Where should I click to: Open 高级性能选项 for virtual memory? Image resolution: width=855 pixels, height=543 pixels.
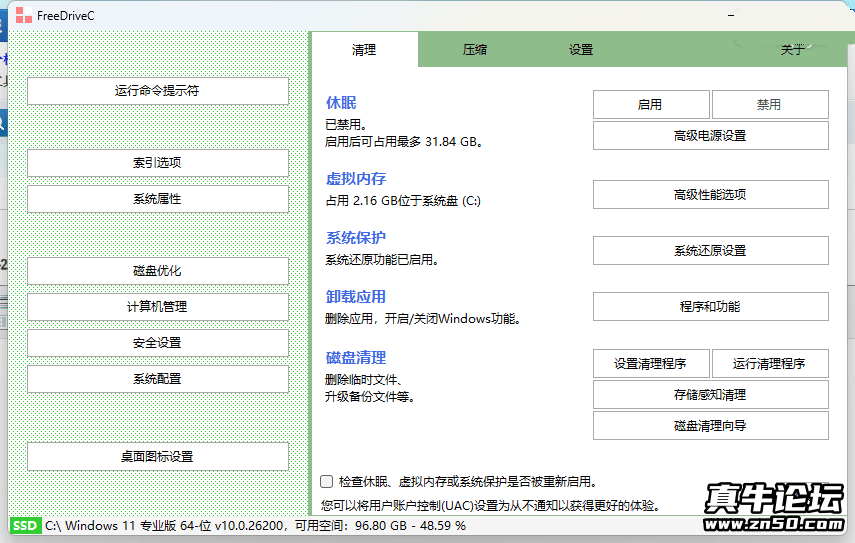[x=710, y=195]
